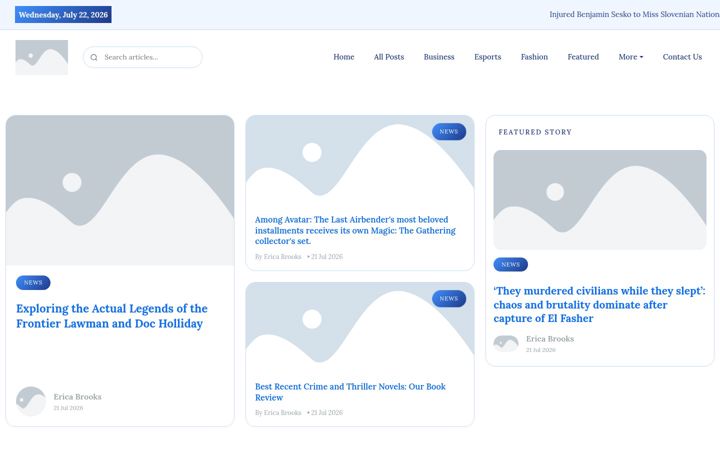The width and height of the screenshot is (720, 450).
Task: Focus the Search articles input field
Action: pyautogui.click(x=142, y=57)
